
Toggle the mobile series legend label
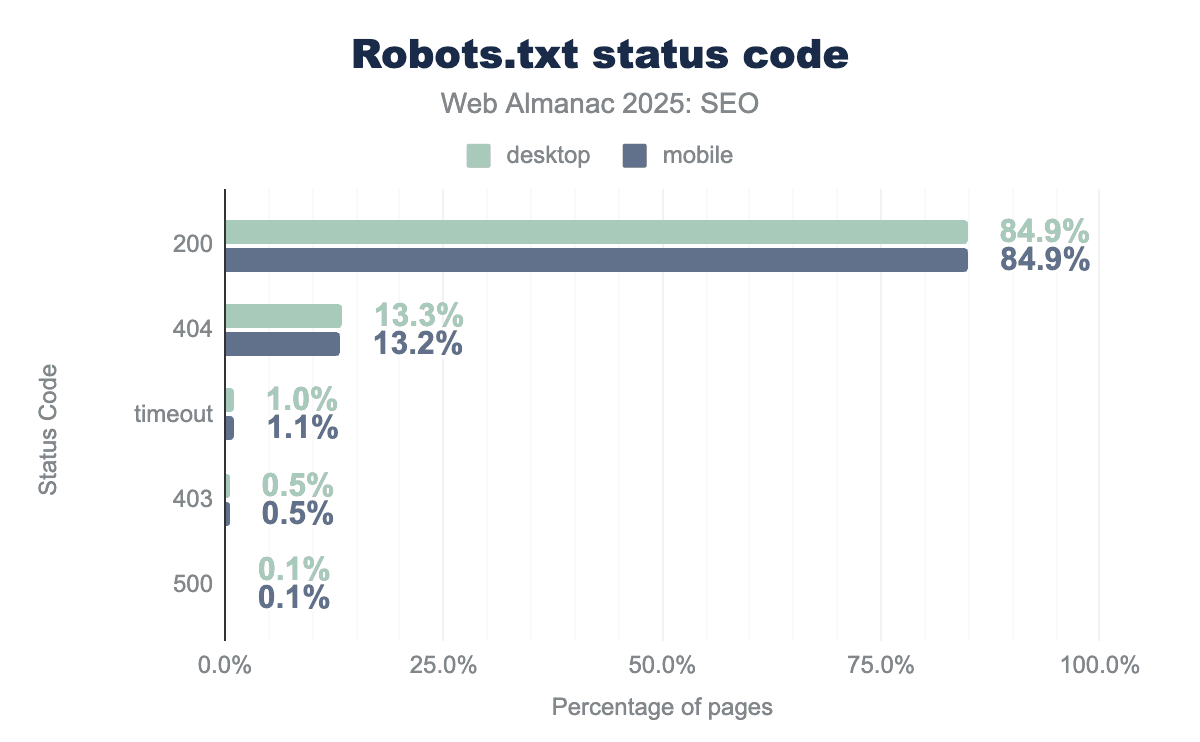pyautogui.click(x=697, y=156)
